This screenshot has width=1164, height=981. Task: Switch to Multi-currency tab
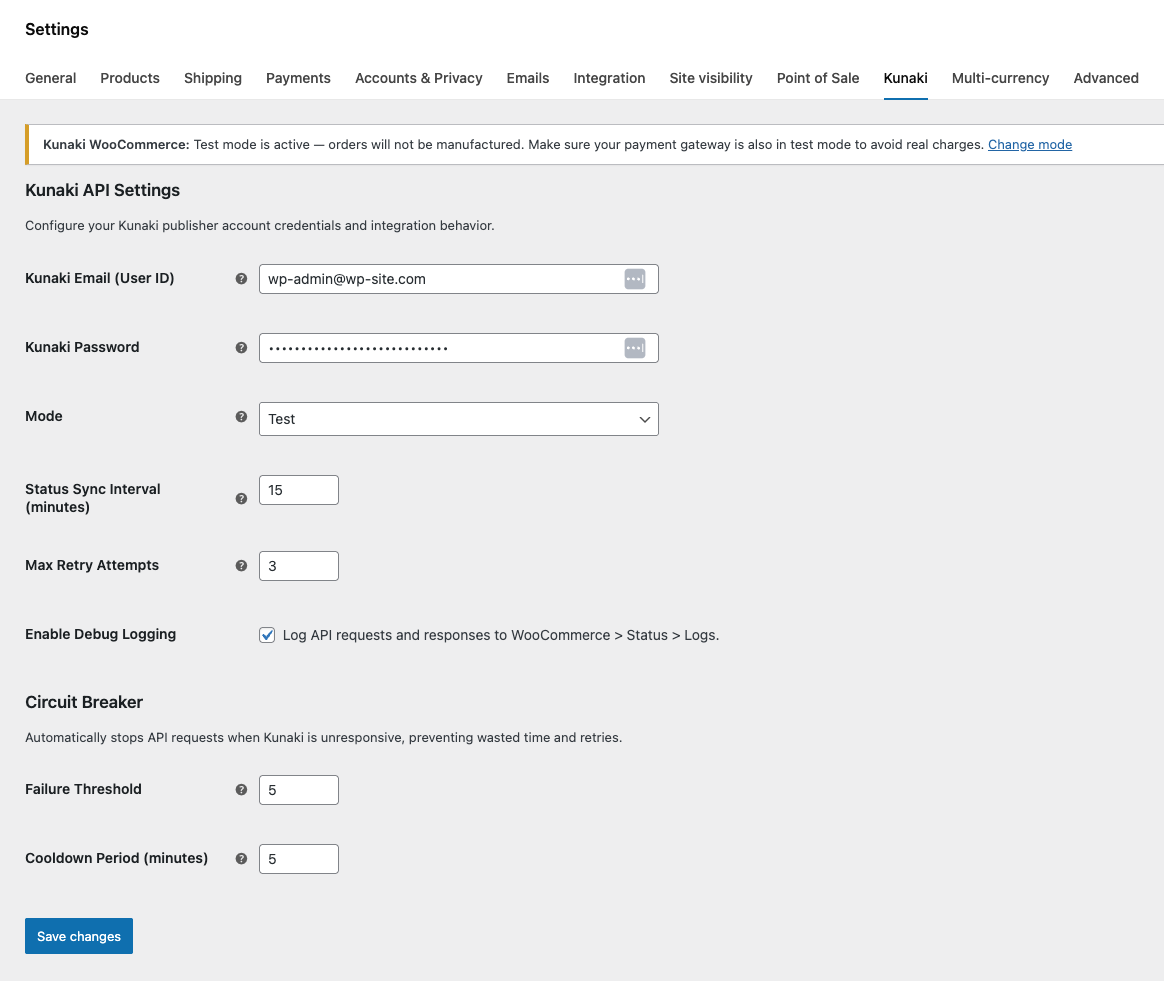(x=1001, y=78)
